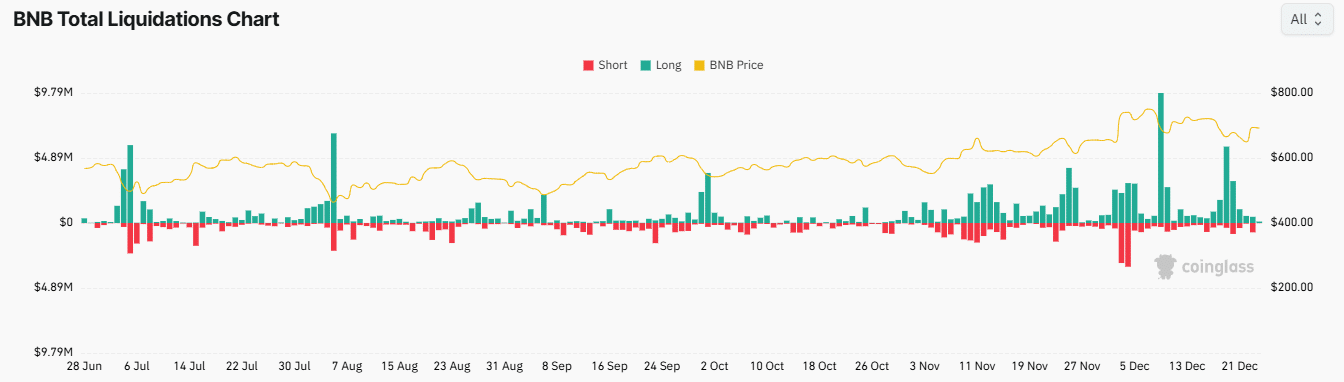Screen dimensions: 1344x382
Task: Click the 30 Jul date axis label
Action: (x=295, y=366)
